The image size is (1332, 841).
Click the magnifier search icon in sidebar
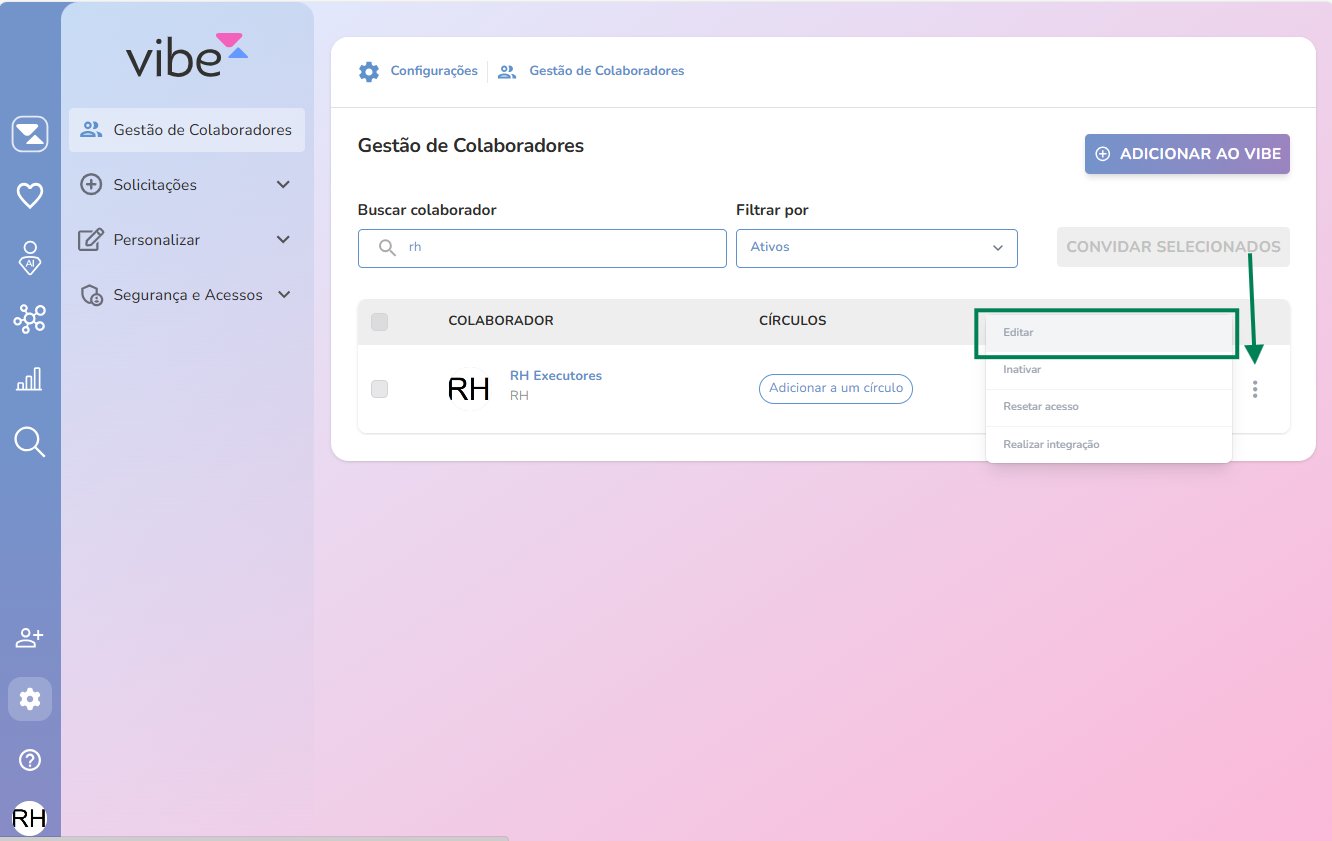[30, 441]
